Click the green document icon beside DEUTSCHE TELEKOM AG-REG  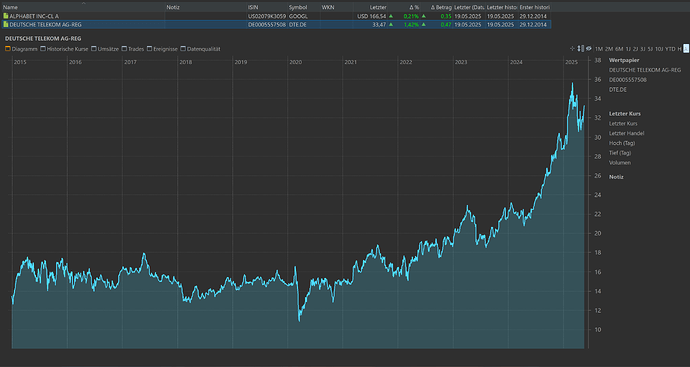[x=6, y=25]
